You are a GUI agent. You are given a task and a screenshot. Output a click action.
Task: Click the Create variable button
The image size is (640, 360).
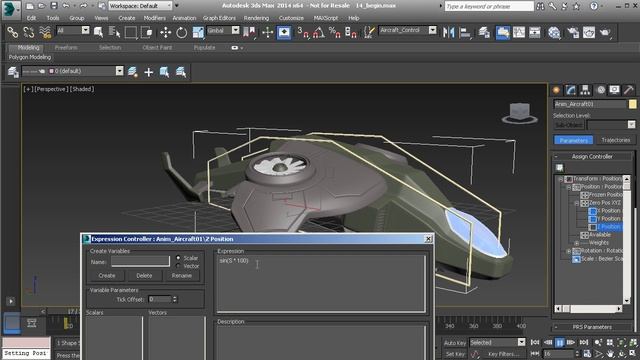(107, 276)
